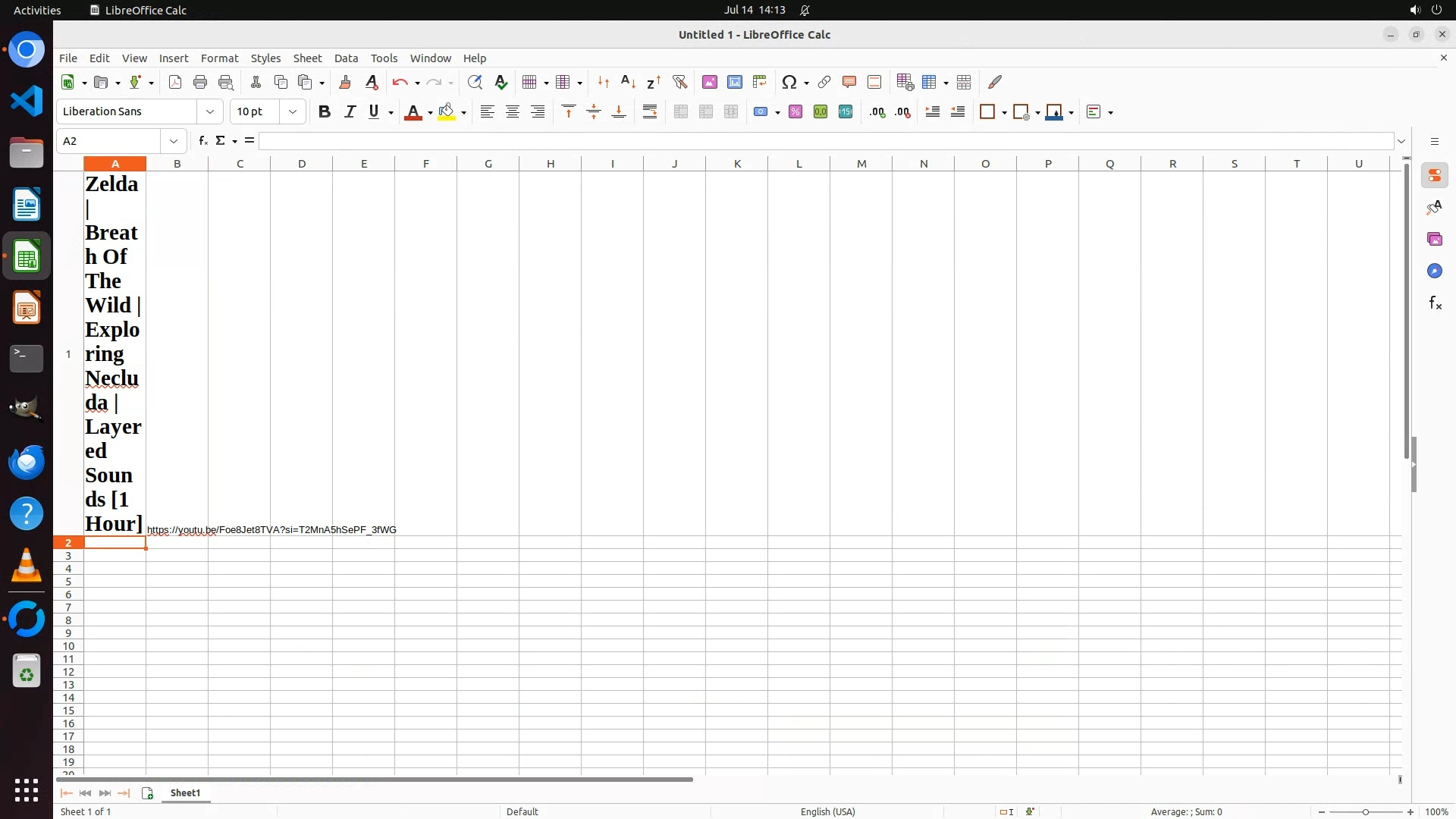Open the Navigator in the sidebar

click(1434, 271)
